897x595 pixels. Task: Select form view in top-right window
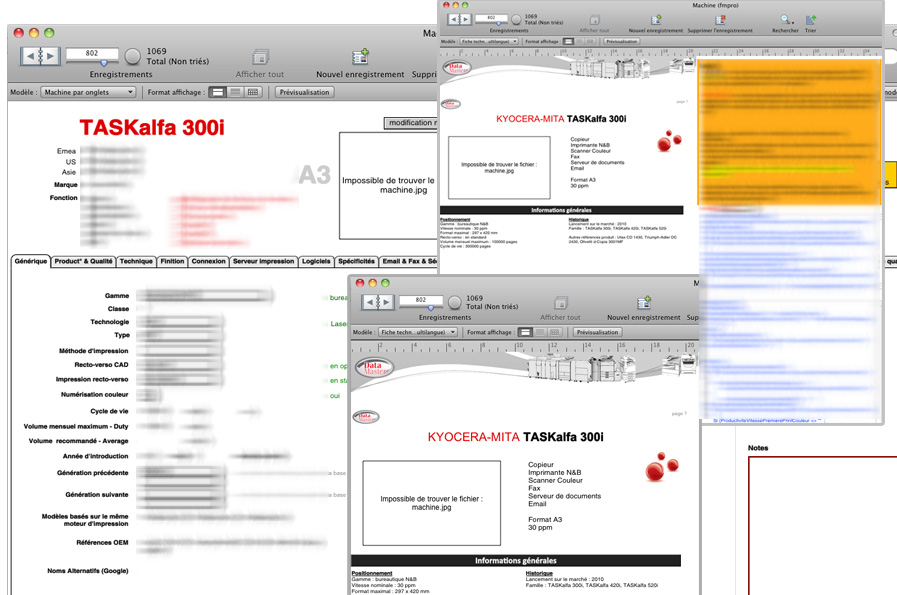(x=568, y=41)
